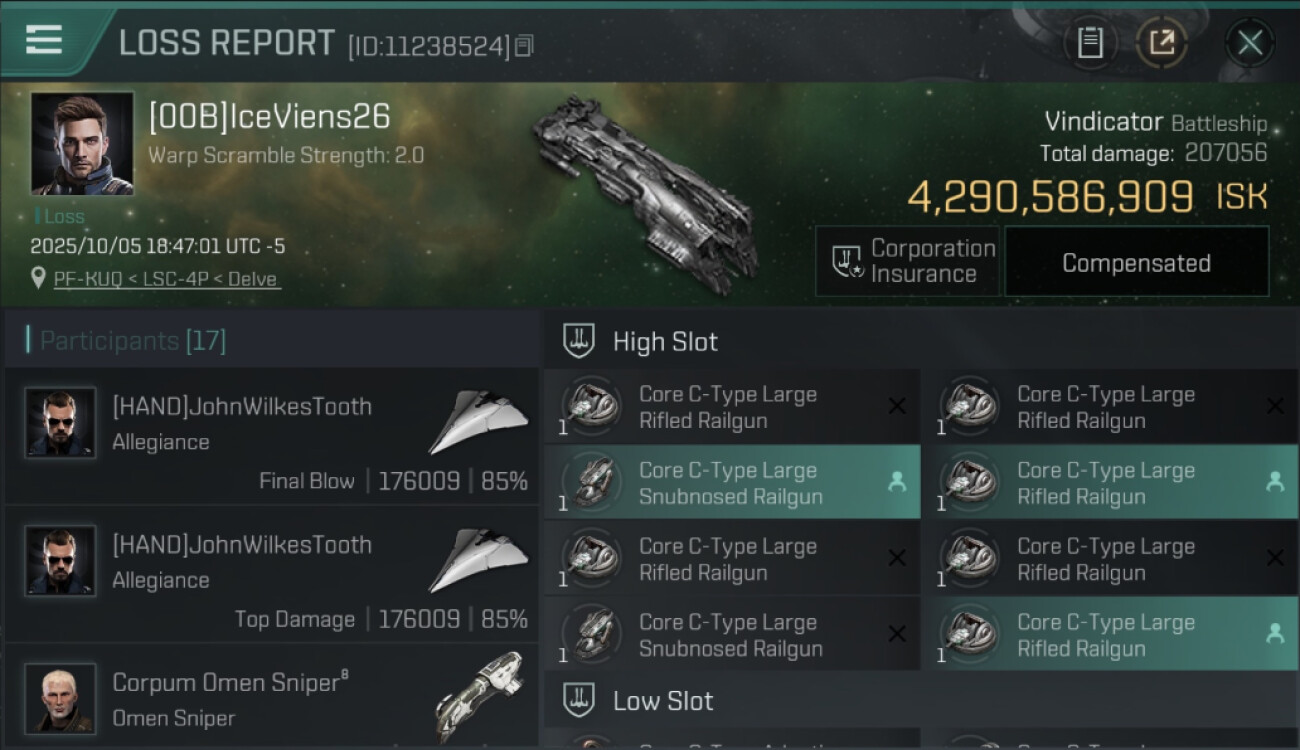The image size is (1300, 750).
Task: Close the loss report window
Action: [x=1250, y=43]
